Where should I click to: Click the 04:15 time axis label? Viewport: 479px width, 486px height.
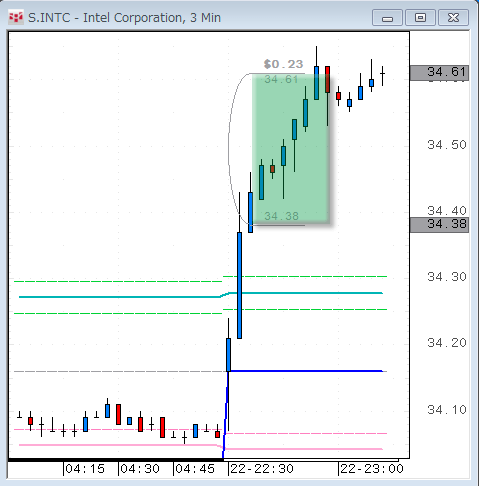85,469
